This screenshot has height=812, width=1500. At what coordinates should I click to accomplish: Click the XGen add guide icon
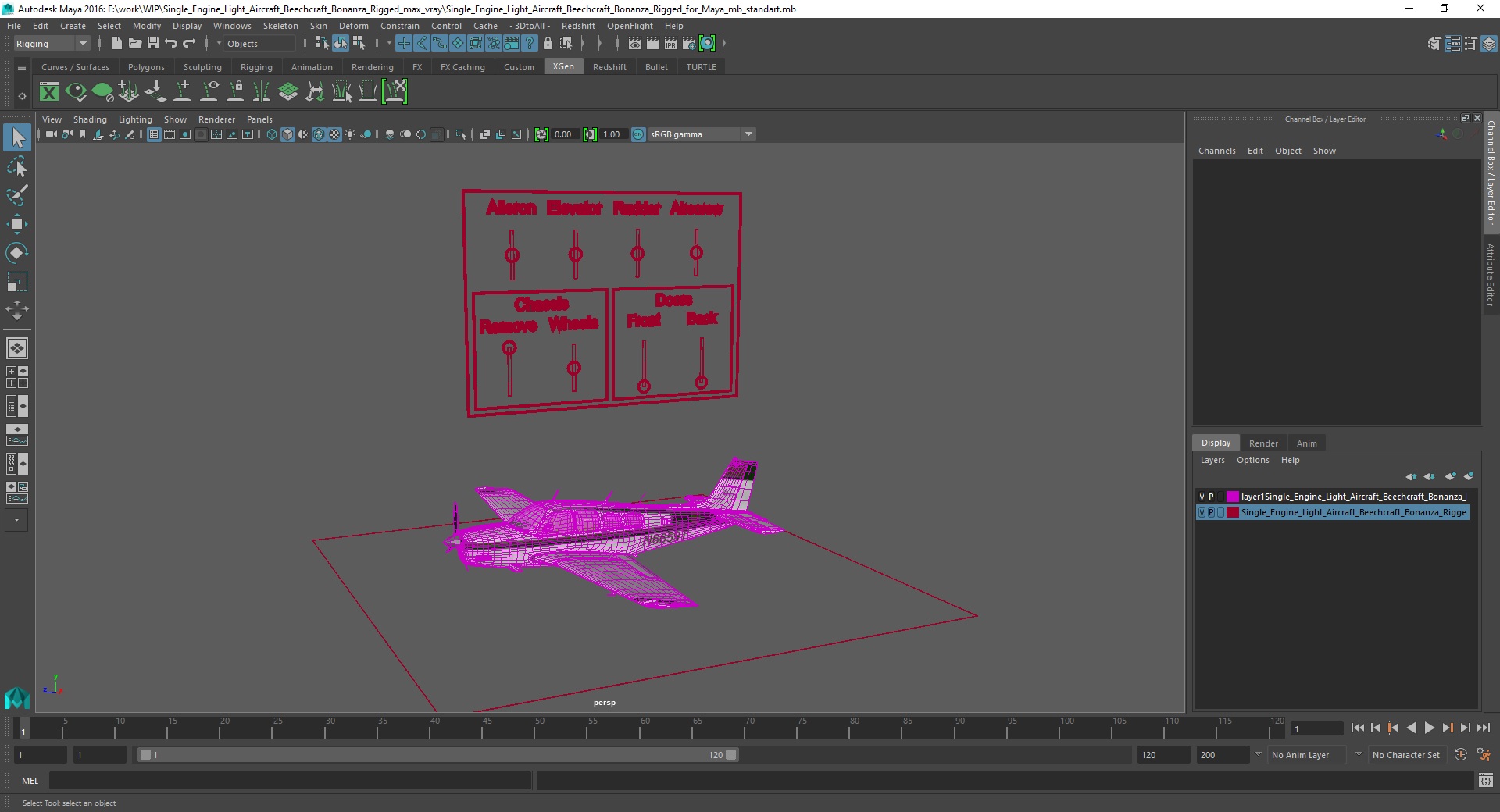coord(182,92)
